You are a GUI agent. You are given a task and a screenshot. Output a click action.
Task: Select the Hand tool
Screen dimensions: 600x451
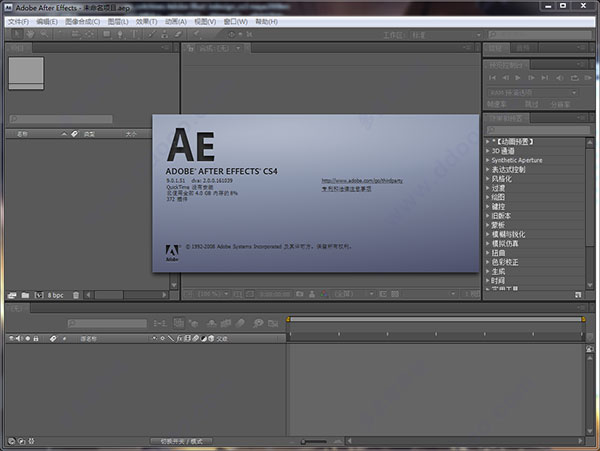coord(30,34)
